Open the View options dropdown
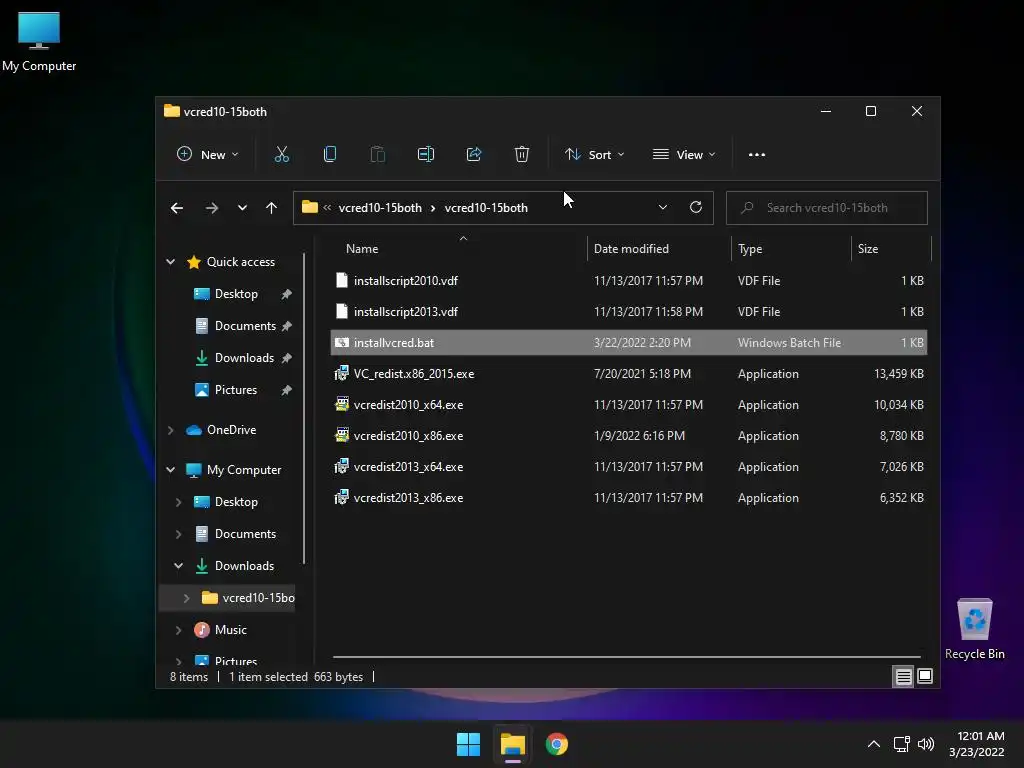 pos(684,154)
